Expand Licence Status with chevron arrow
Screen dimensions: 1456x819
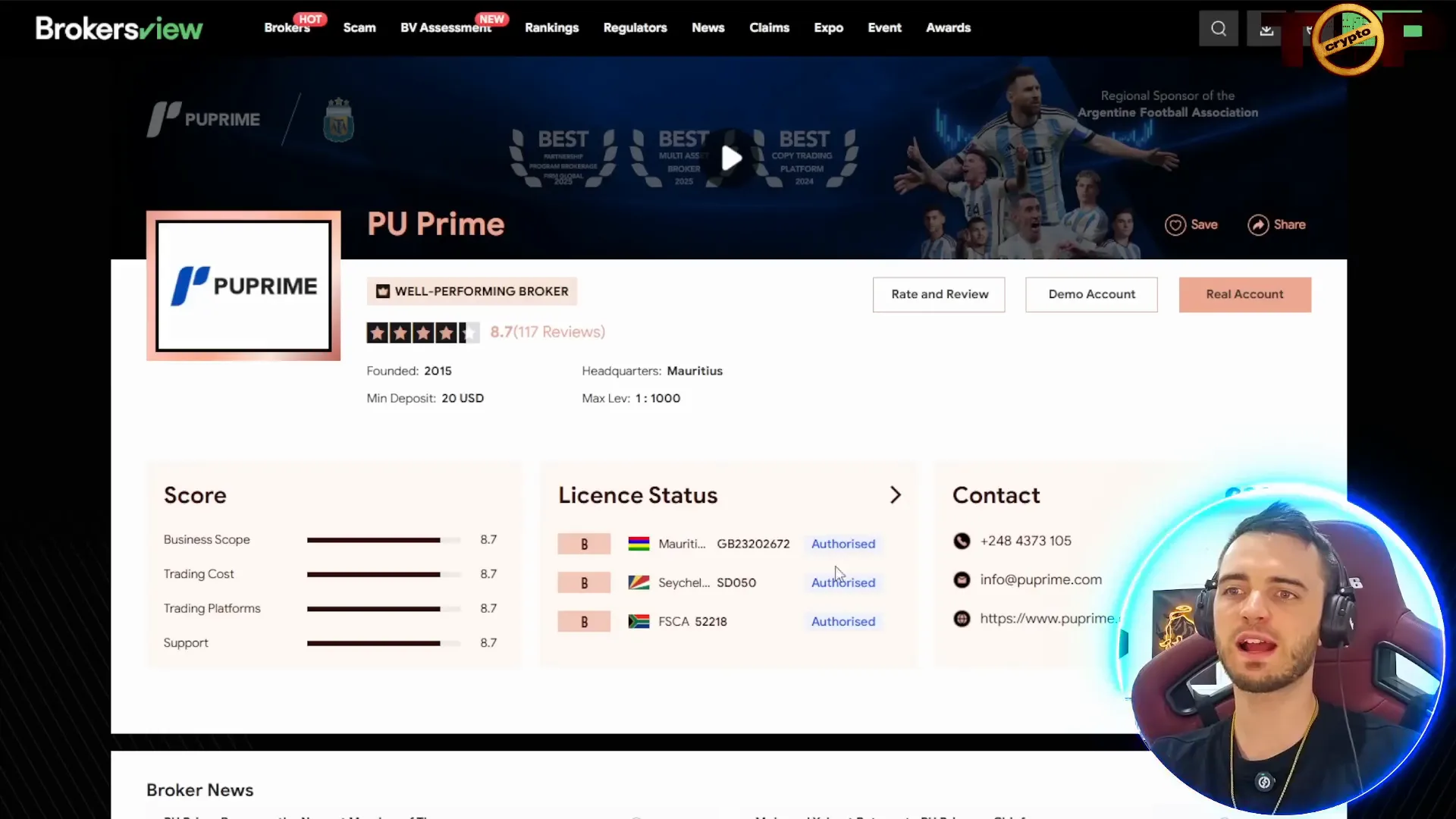tap(896, 495)
